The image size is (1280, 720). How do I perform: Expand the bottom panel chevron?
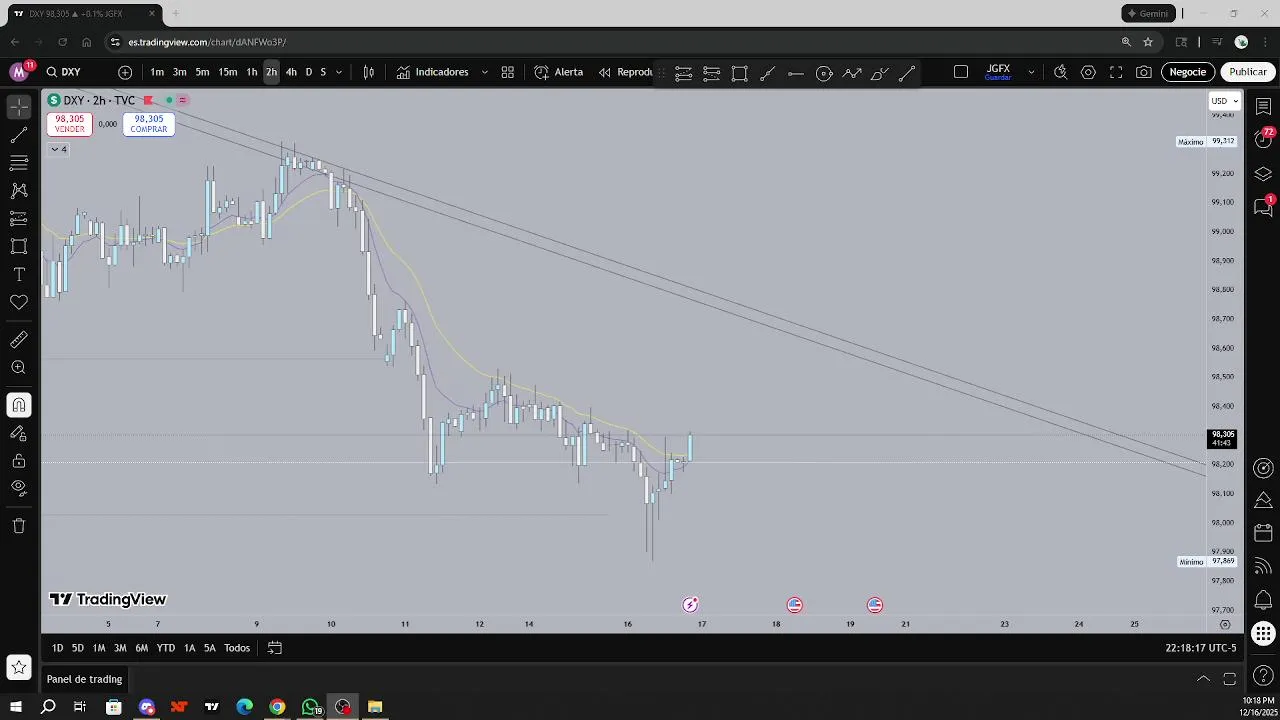click(1203, 679)
